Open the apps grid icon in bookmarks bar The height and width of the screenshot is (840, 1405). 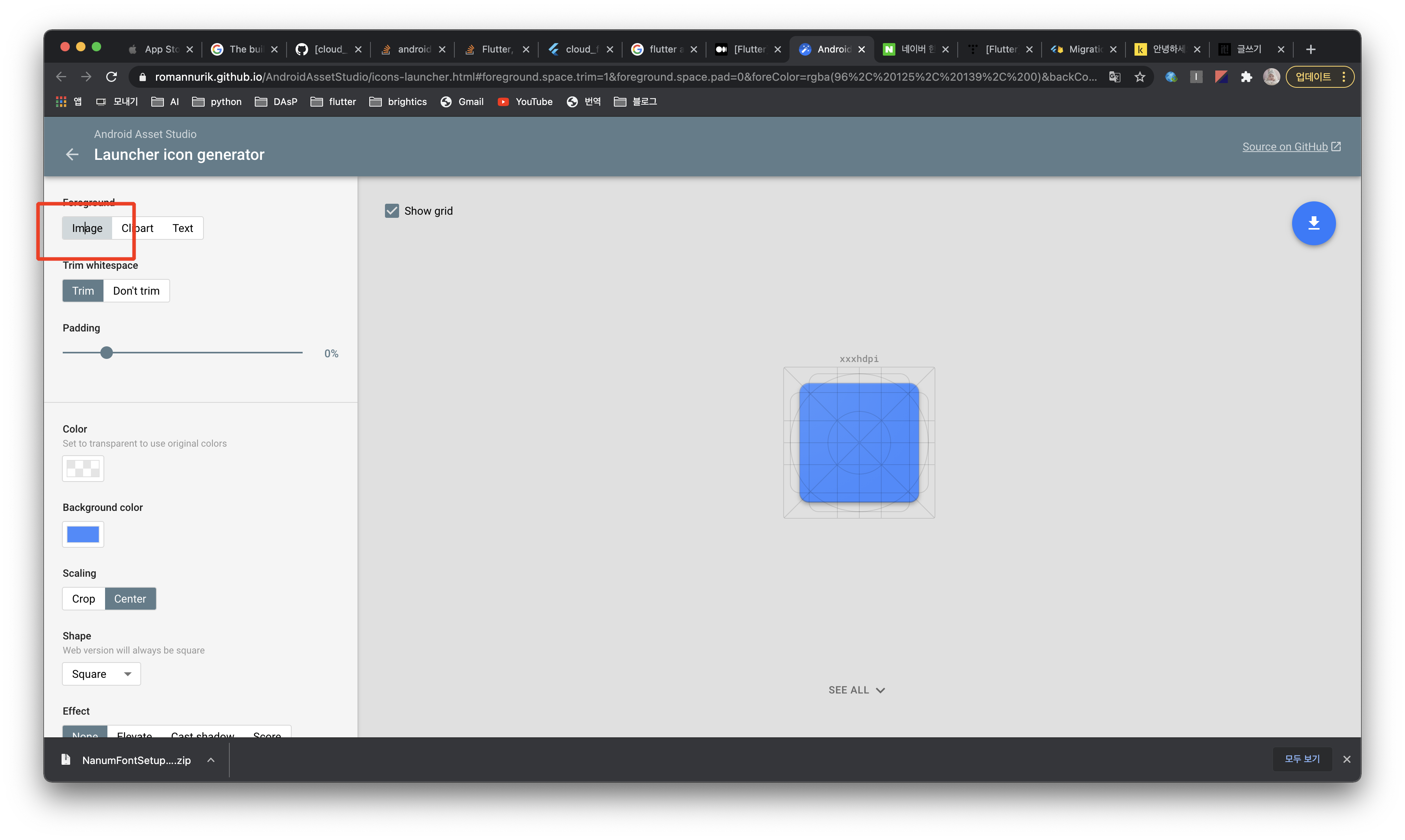point(61,102)
